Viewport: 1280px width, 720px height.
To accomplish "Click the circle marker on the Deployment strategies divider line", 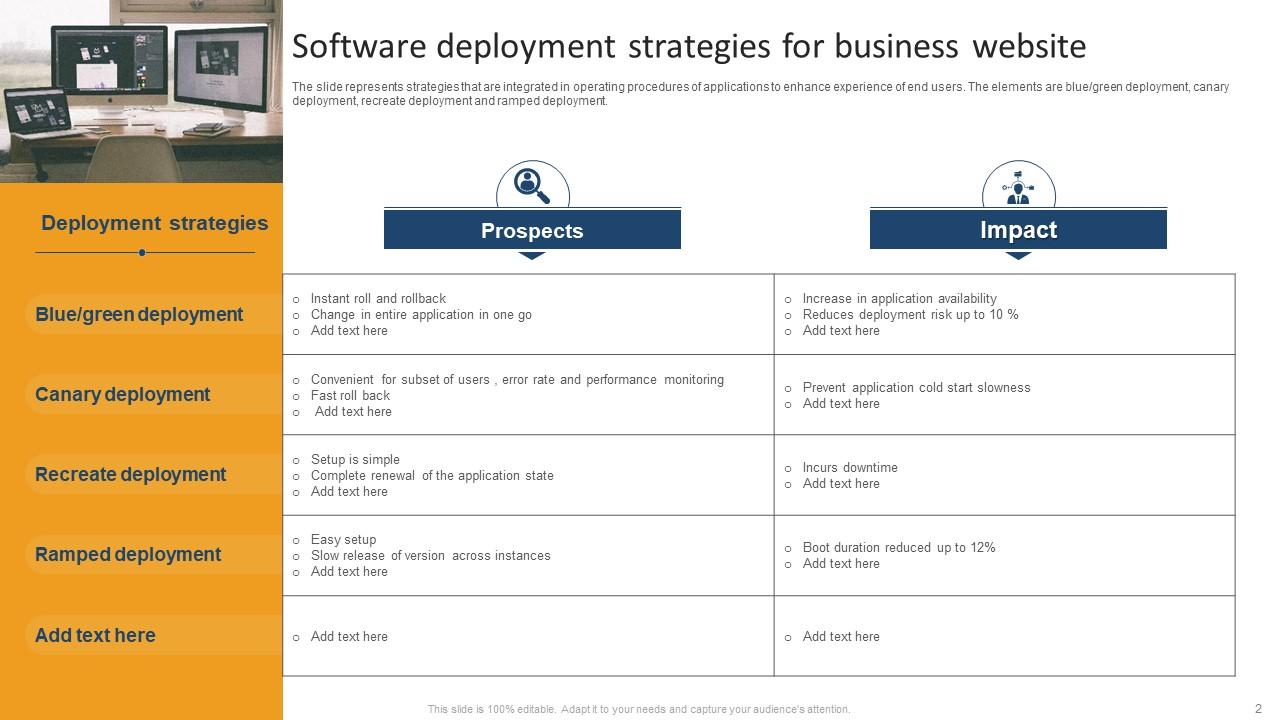I will pos(143,252).
